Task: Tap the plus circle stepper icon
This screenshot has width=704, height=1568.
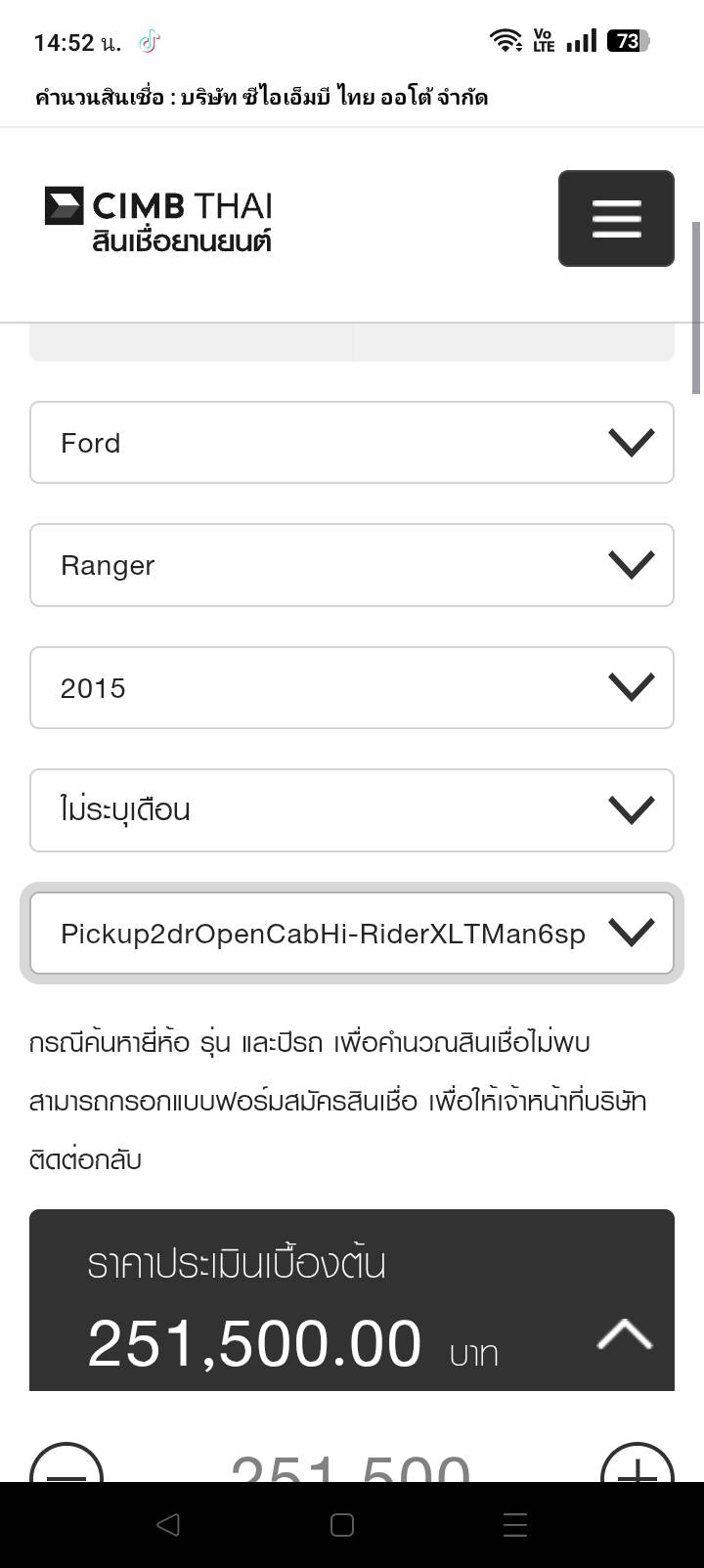Action: tap(637, 1466)
